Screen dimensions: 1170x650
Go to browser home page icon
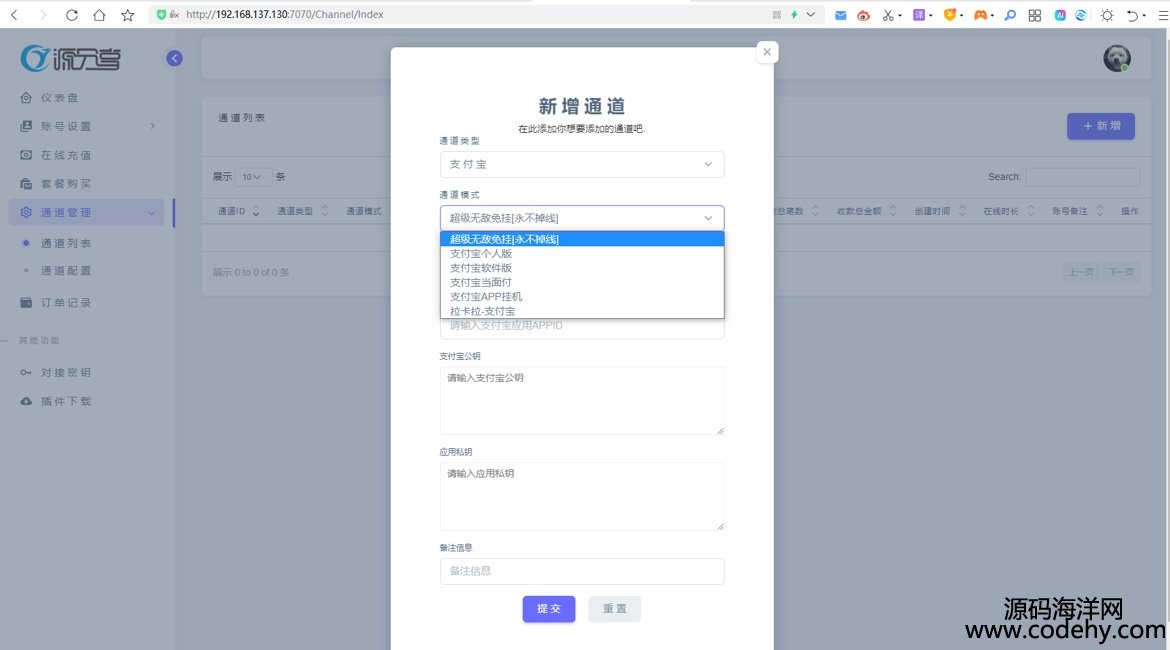point(99,15)
